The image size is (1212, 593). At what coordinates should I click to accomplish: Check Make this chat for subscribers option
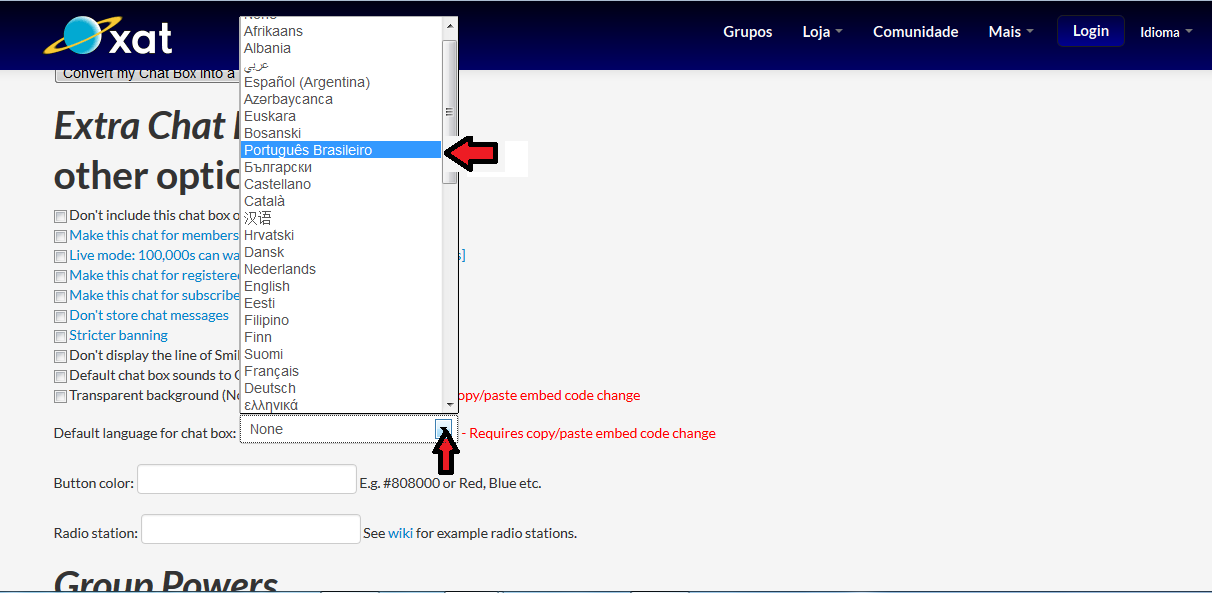point(61,296)
